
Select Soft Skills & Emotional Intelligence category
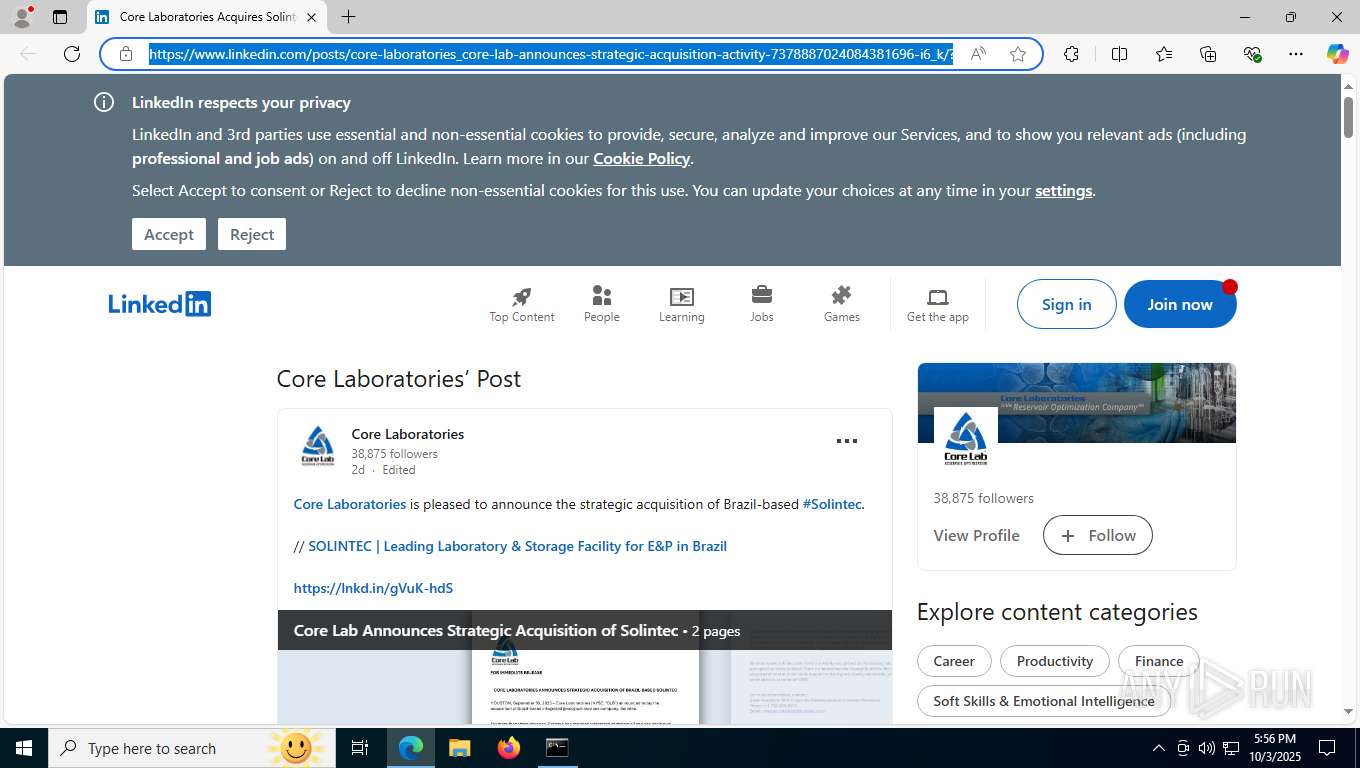click(x=1044, y=701)
